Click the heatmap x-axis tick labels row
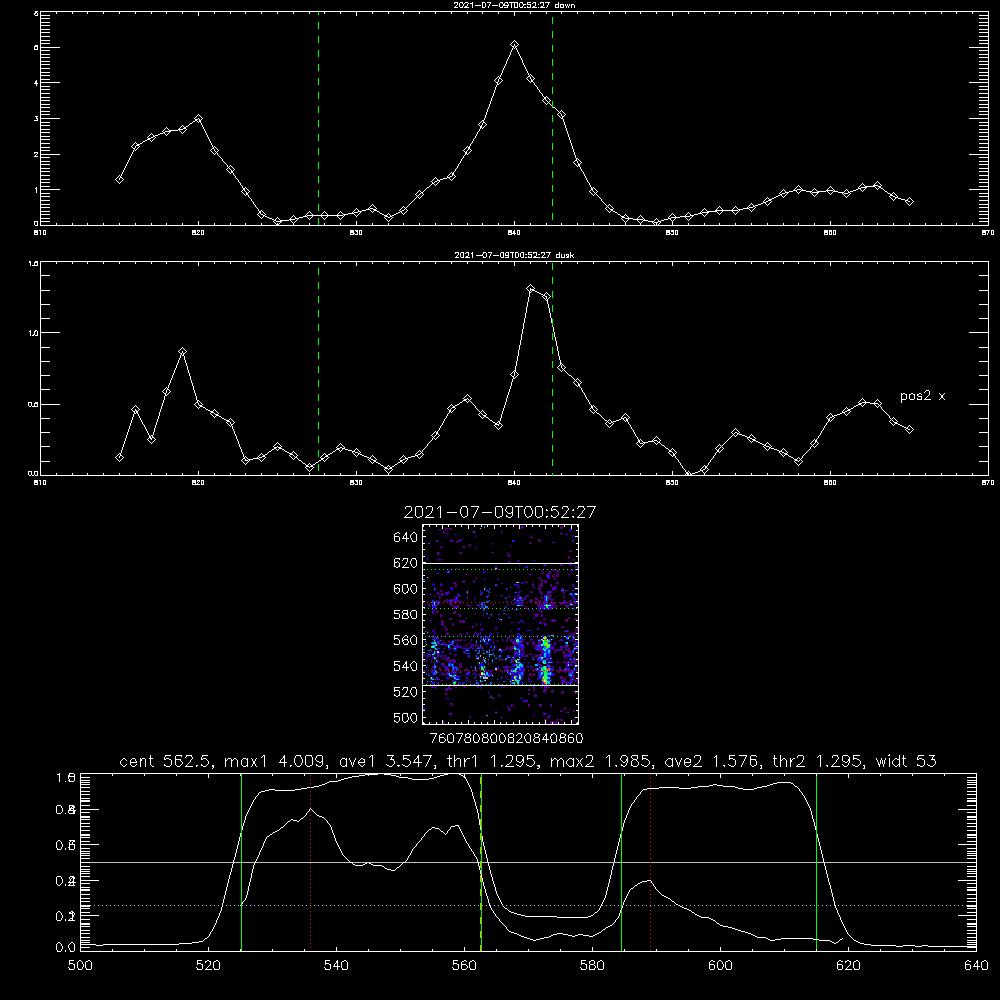The width and height of the screenshot is (1000, 1000). [x=506, y=739]
